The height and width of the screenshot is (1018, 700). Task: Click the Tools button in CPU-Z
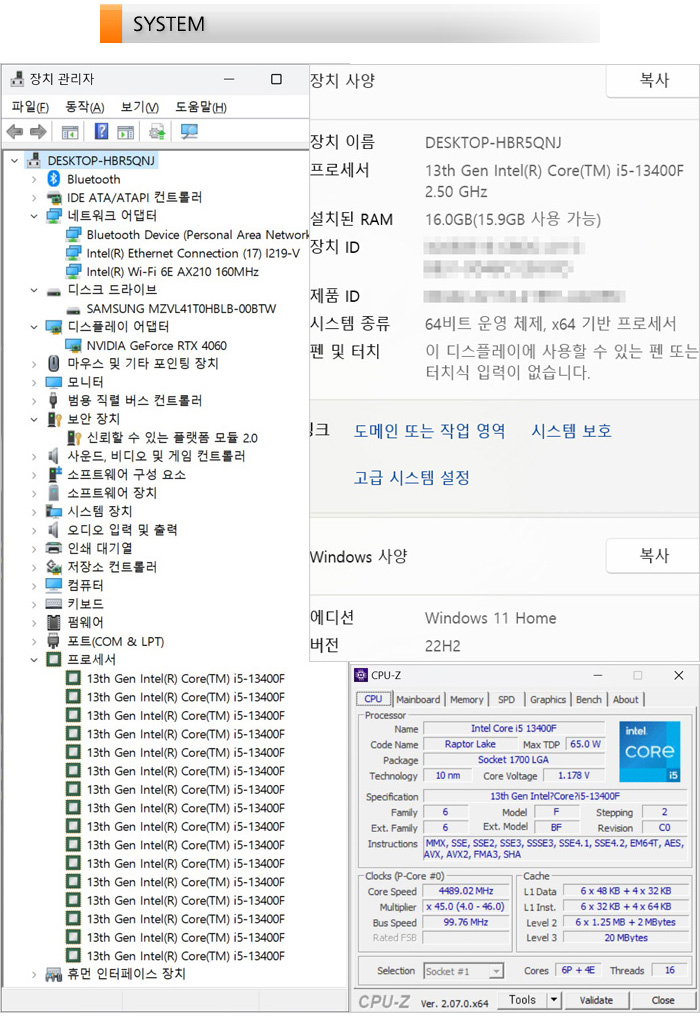point(522,1000)
